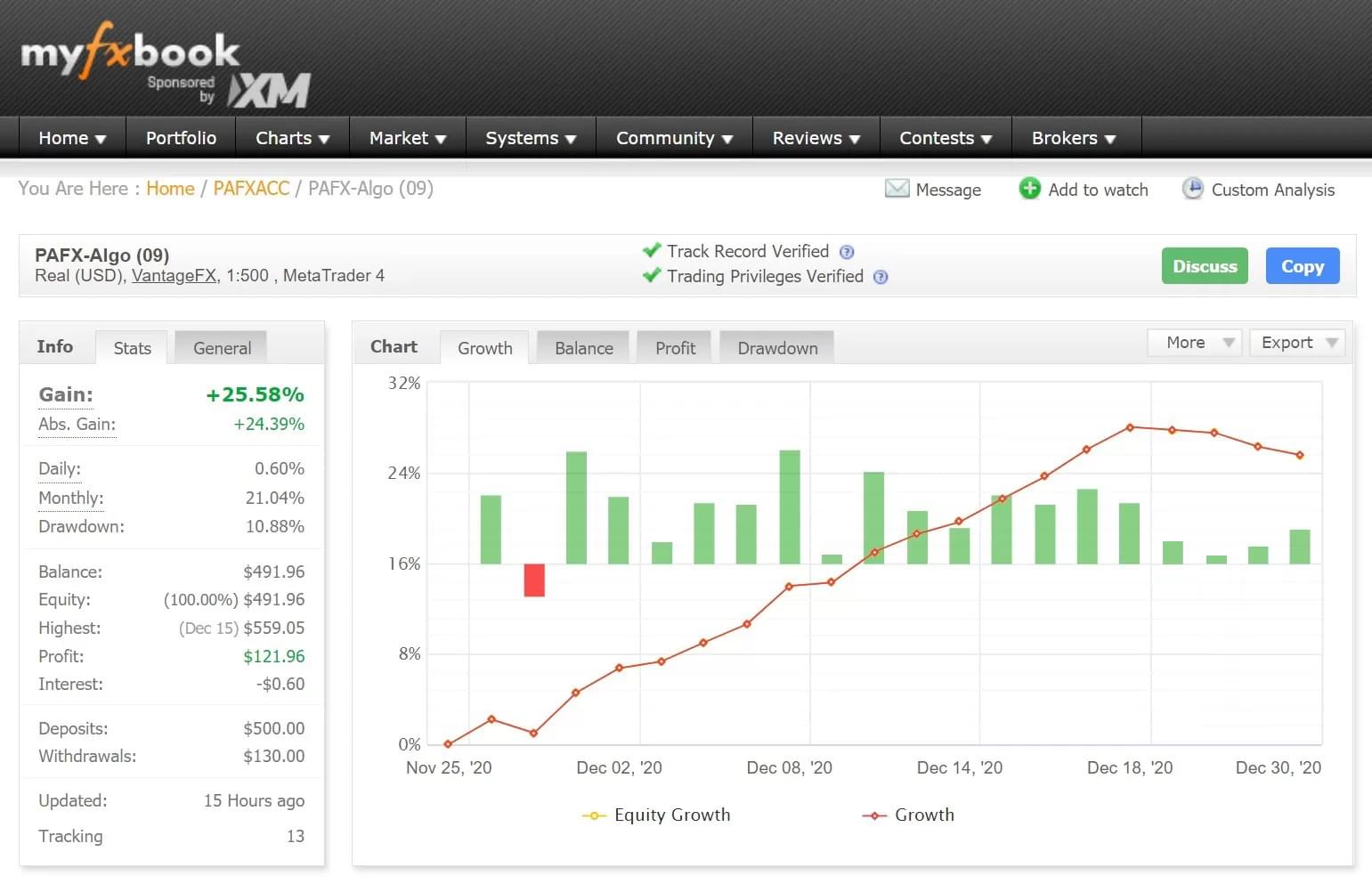This screenshot has height=884, width=1372.
Task: Open the Export dropdown
Action: (x=1296, y=343)
